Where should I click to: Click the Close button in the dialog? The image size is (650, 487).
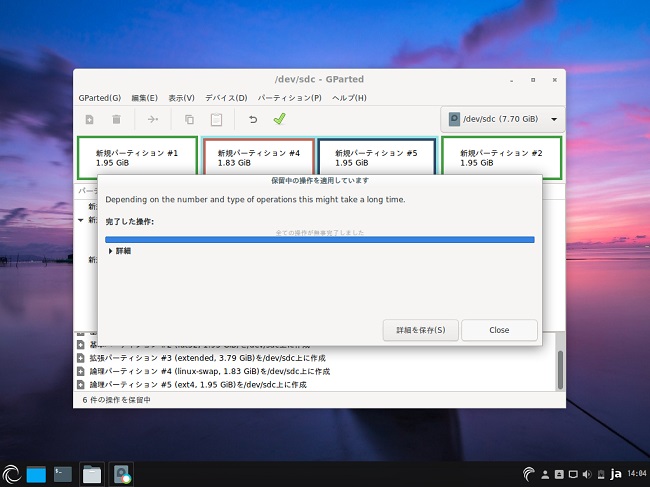point(499,330)
